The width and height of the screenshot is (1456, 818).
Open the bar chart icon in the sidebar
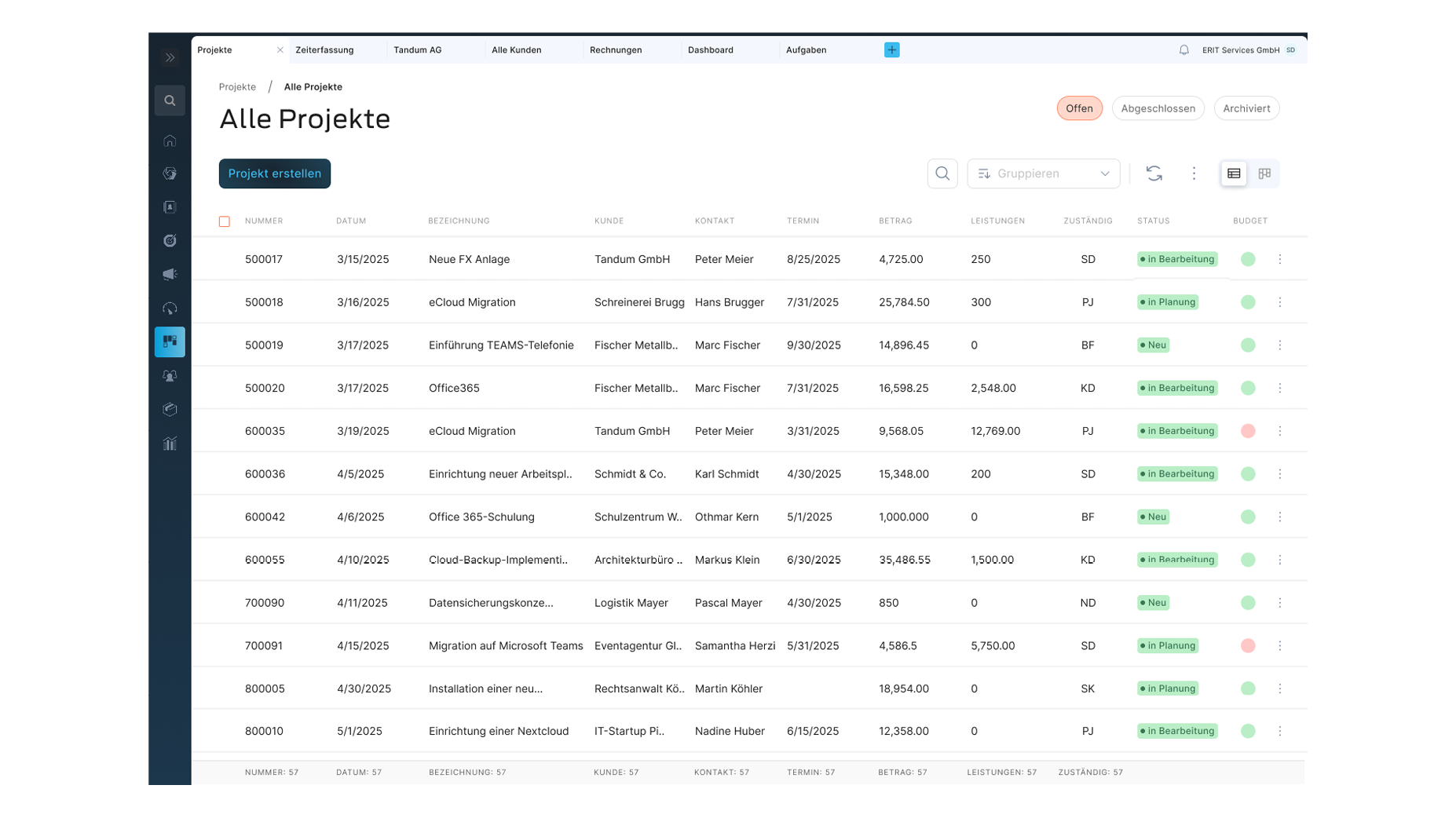pos(170,444)
